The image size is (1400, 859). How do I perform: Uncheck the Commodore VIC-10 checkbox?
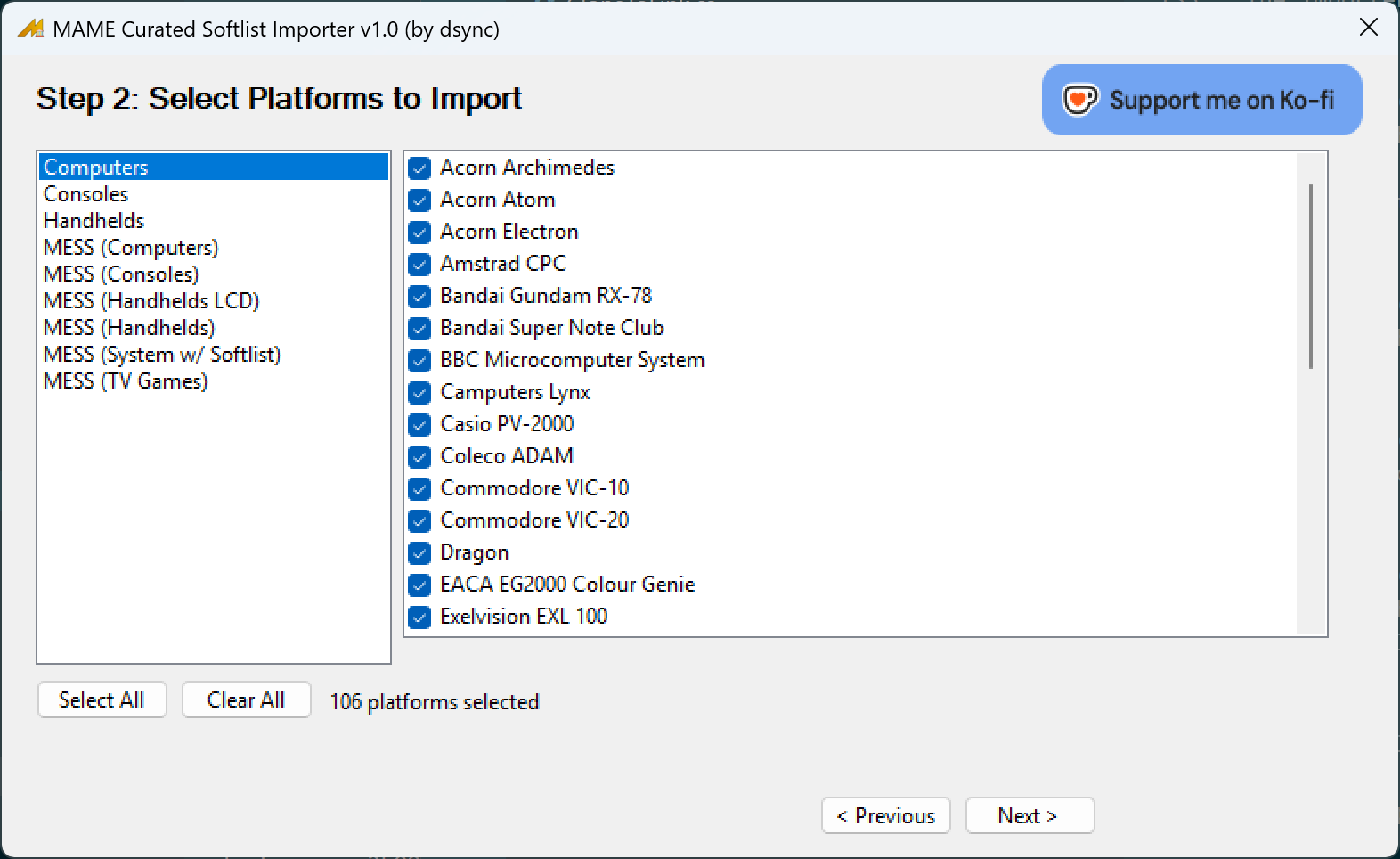pyautogui.click(x=419, y=489)
